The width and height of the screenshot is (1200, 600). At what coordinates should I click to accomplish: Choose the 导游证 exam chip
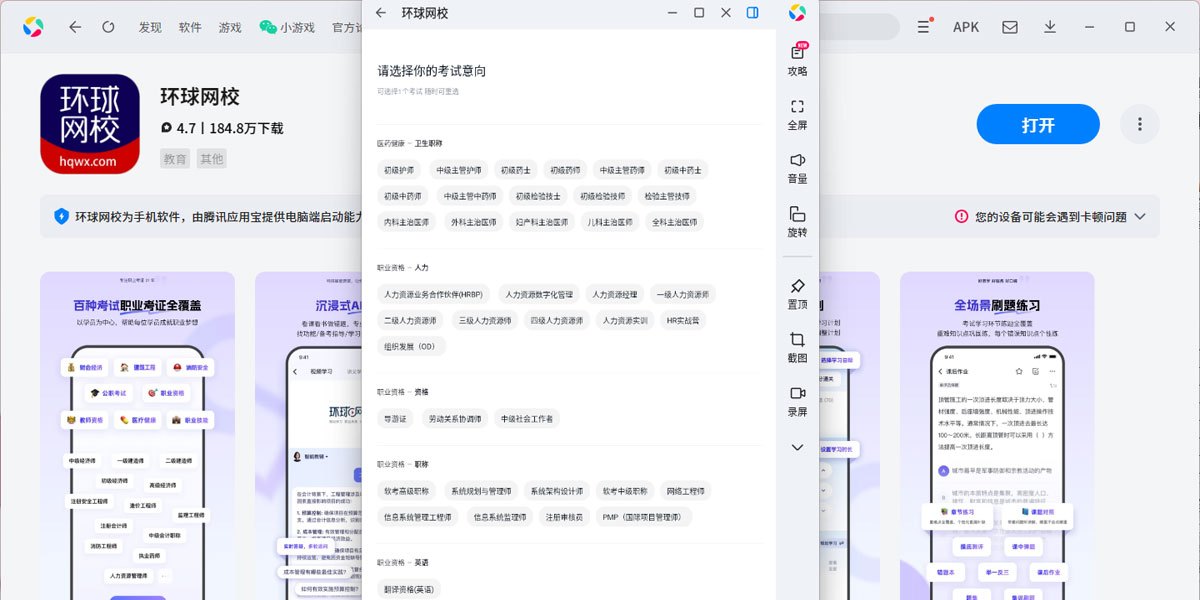pos(395,418)
